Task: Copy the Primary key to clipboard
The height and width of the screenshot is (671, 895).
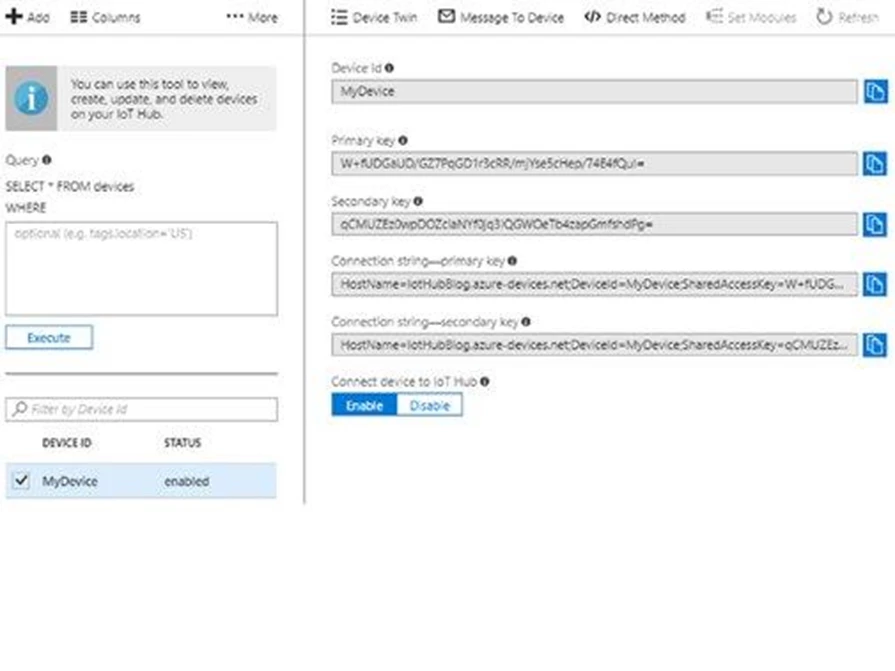Action: click(x=874, y=163)
